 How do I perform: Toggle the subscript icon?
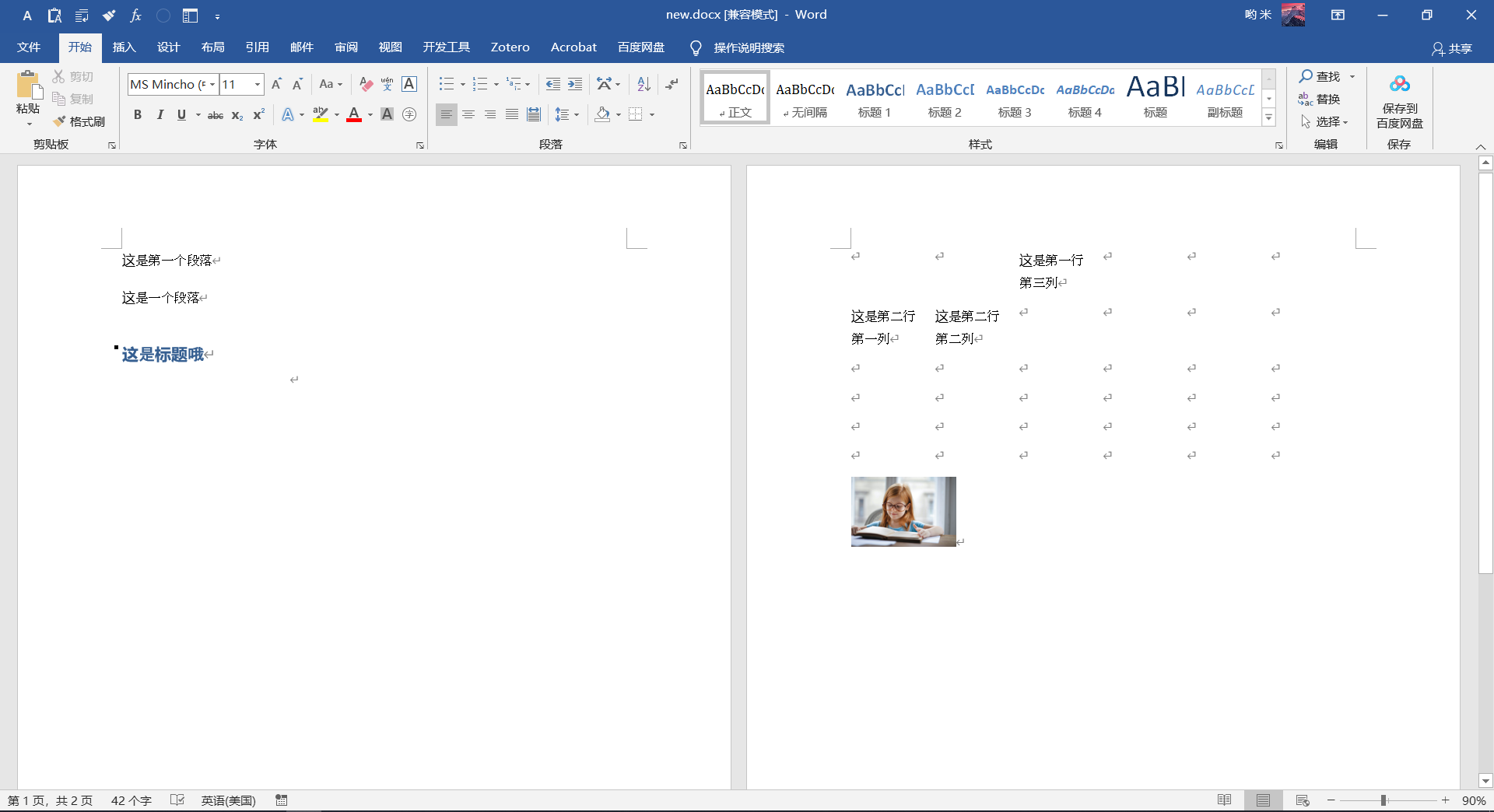point(237,115)
